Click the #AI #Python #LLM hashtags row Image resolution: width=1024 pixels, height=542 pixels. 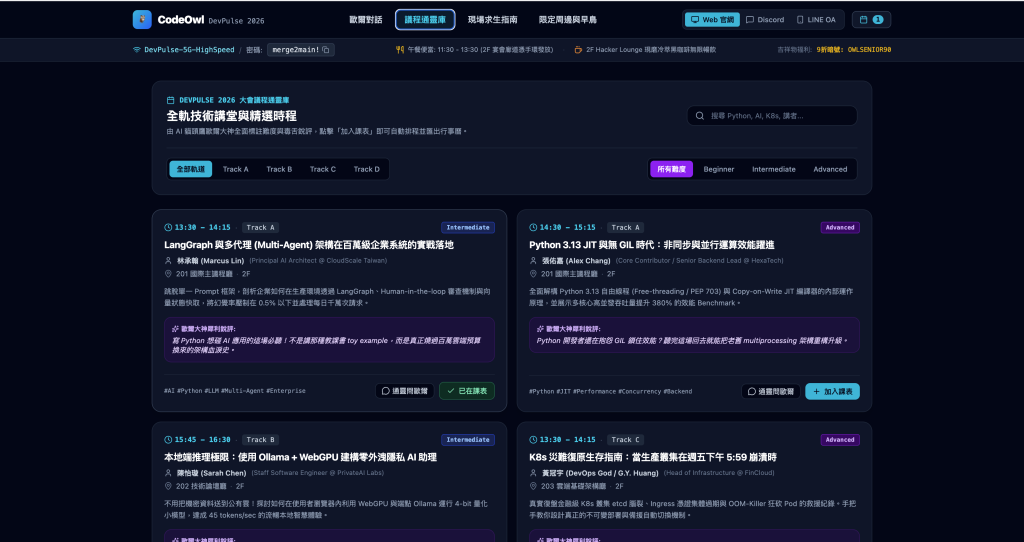click(x=234, y=391)
